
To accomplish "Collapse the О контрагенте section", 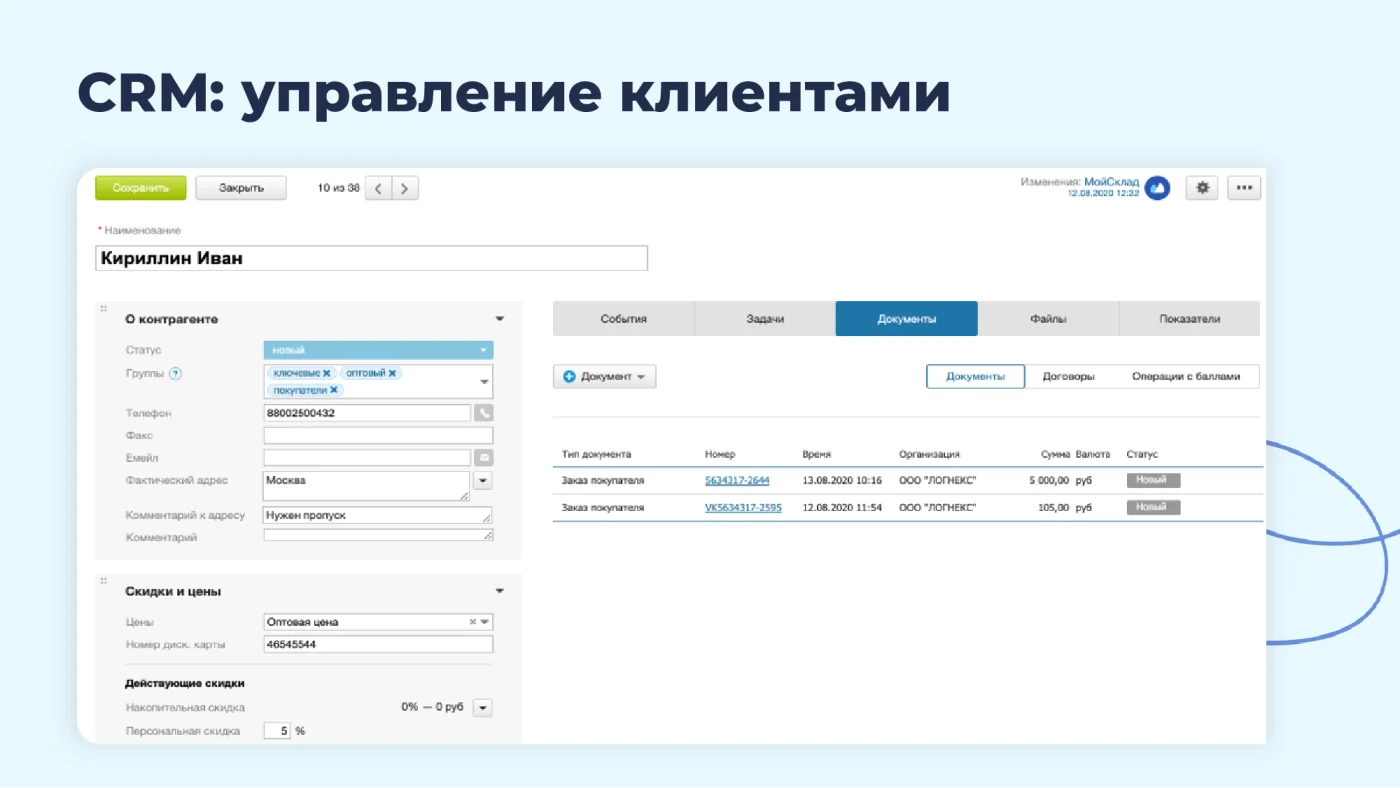I will [500, 319].
